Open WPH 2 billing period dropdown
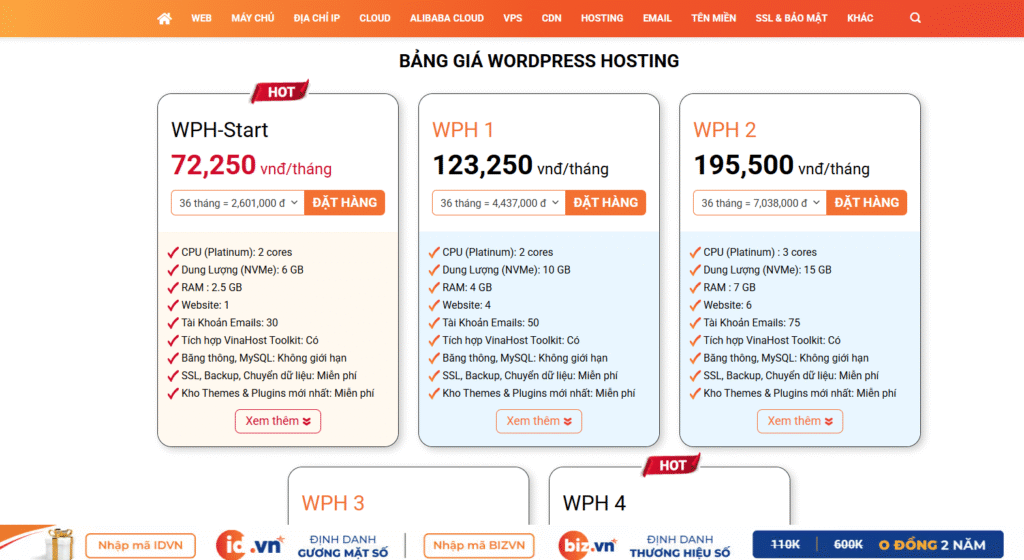The height and width of the screenshot is (560, 1024). [760, 203]
